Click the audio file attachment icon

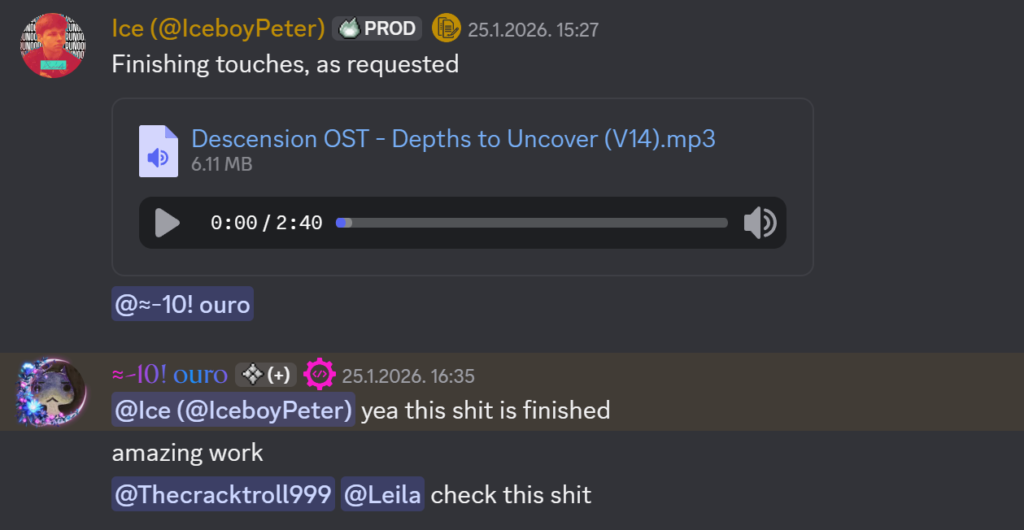pos(158,151)
